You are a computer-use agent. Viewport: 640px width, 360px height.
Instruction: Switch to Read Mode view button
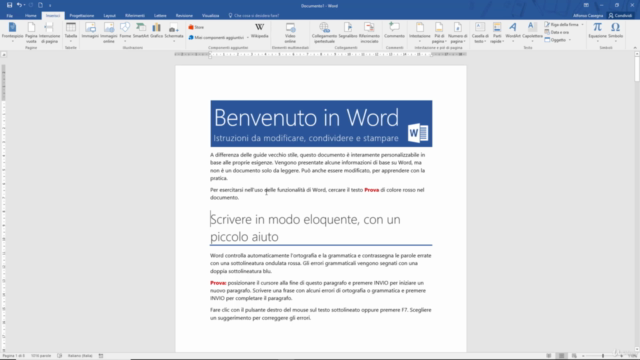tap(549, 356)
